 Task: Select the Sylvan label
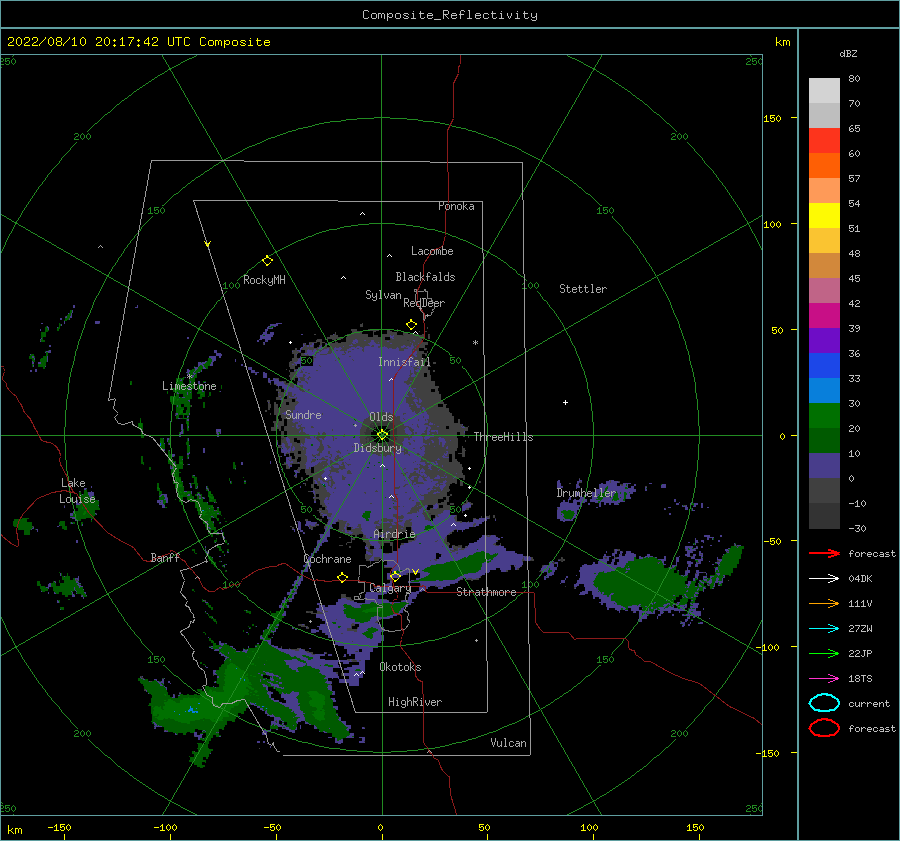point(383,295)
